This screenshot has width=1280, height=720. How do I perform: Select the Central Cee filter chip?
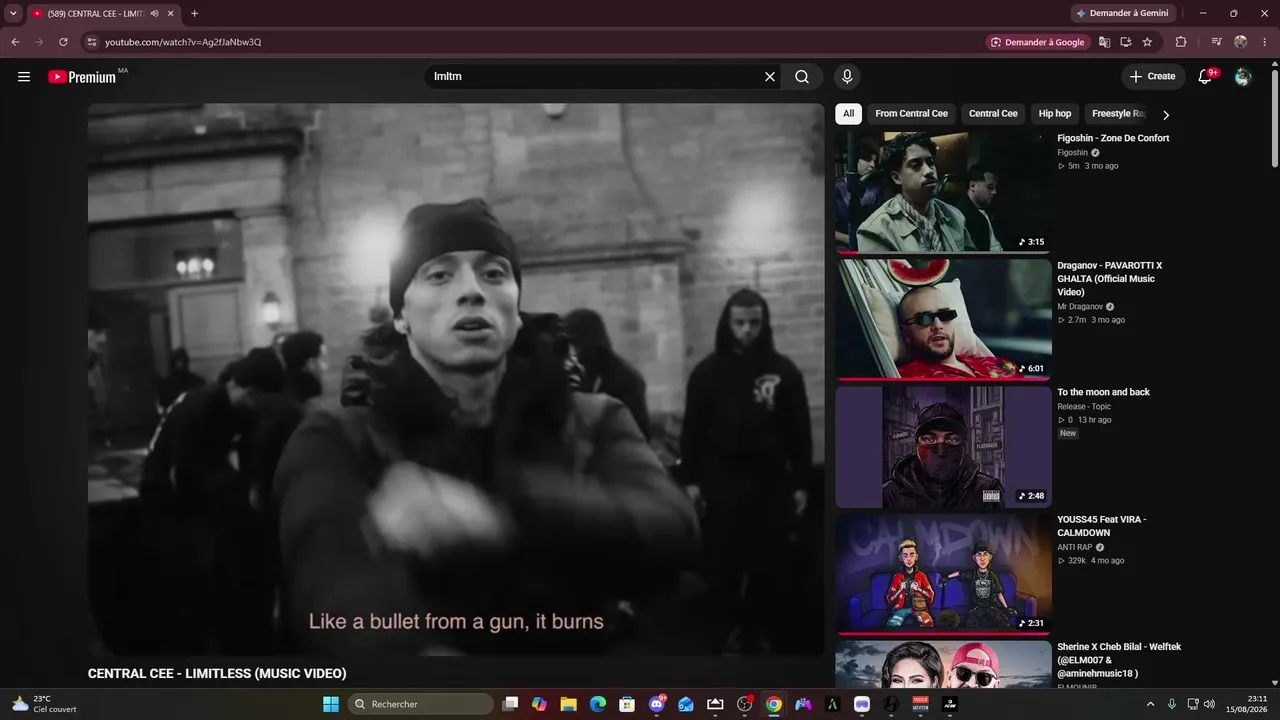click(x=993, y=114)
